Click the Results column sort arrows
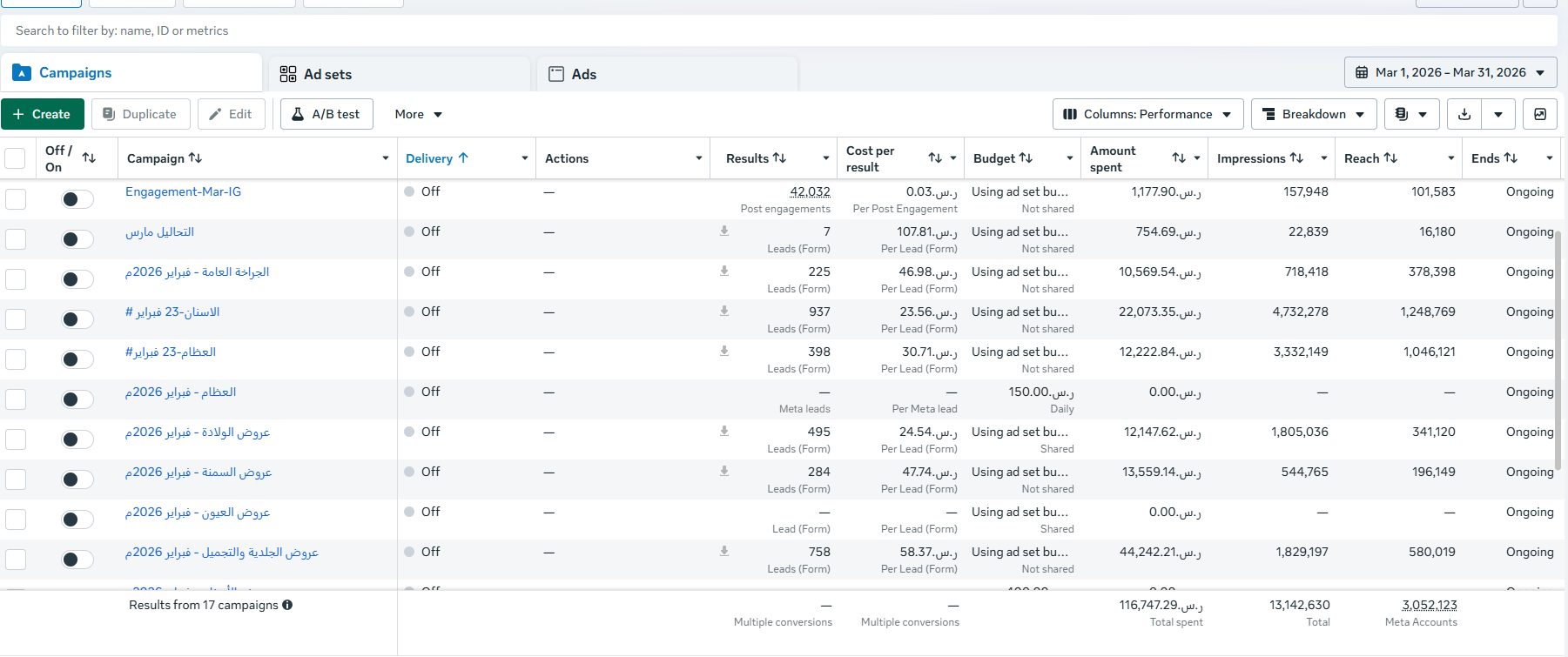Screen dimensions: 1568x657 point(779,158)
